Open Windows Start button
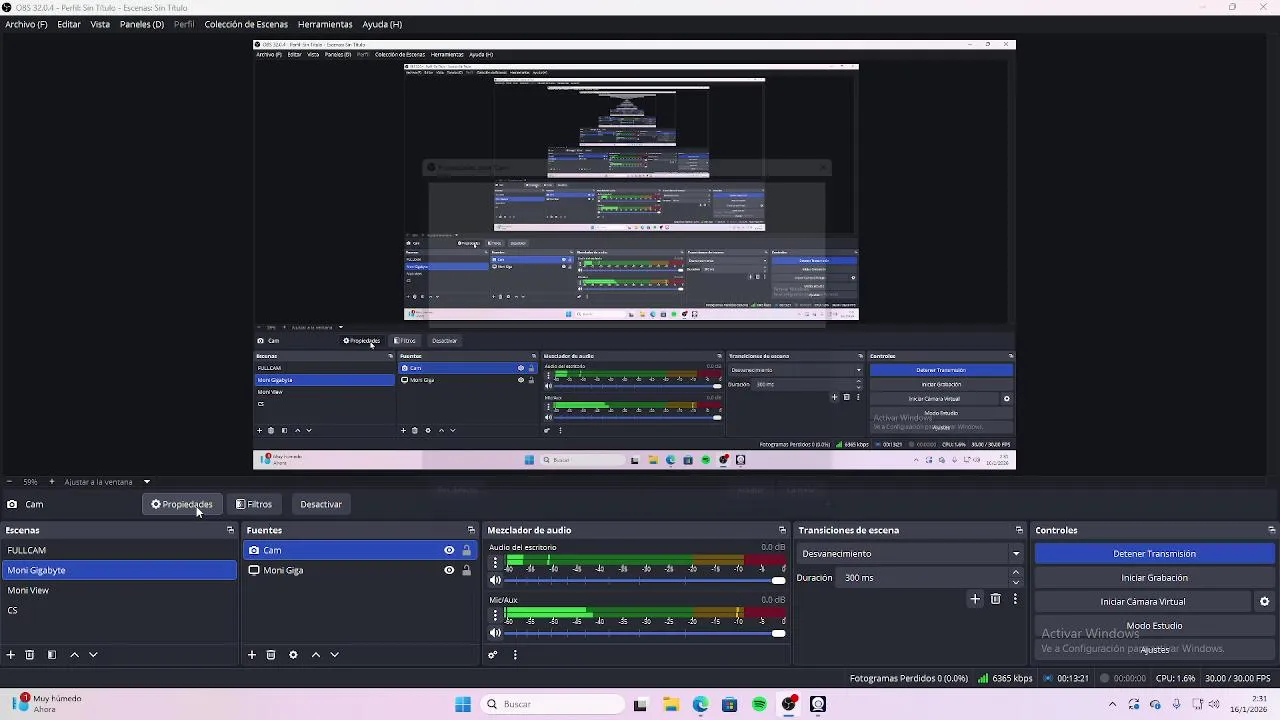1280x720 pixels. pyautogui.click(x=462, y=704)
